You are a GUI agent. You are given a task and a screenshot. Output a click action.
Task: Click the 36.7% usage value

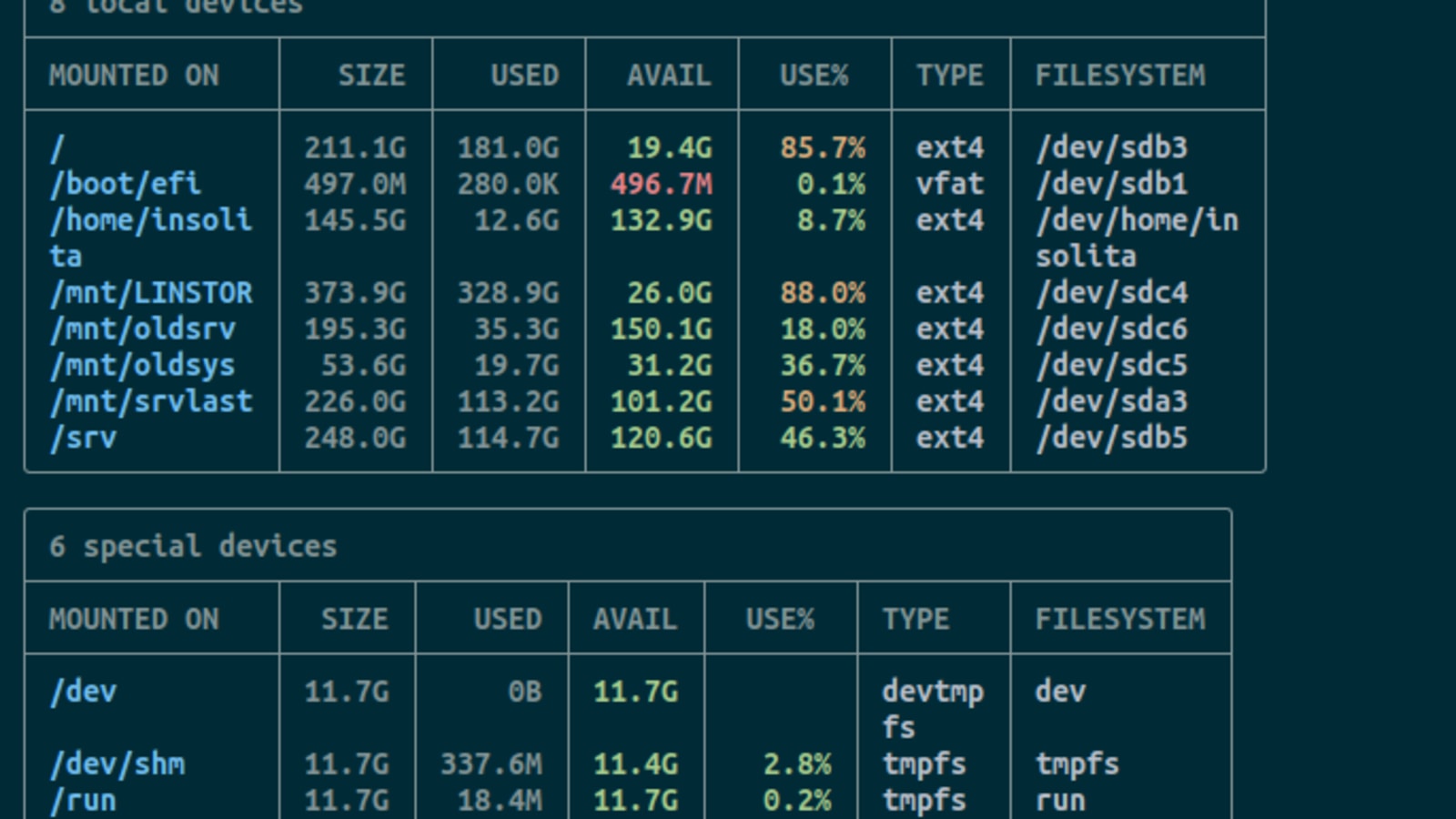tap(823, 366)
